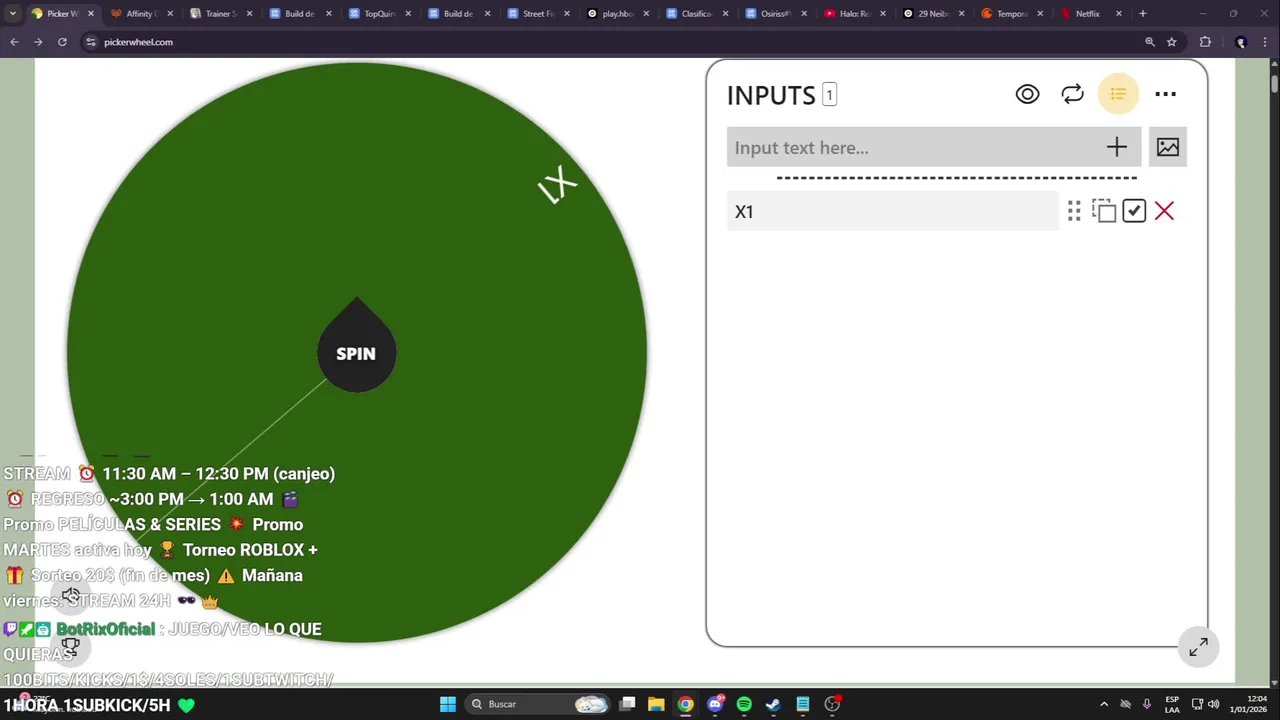Click the microphone tray icon
Screen dimensions: 1280x720
pyautogui.click(x=1147, y=704)
